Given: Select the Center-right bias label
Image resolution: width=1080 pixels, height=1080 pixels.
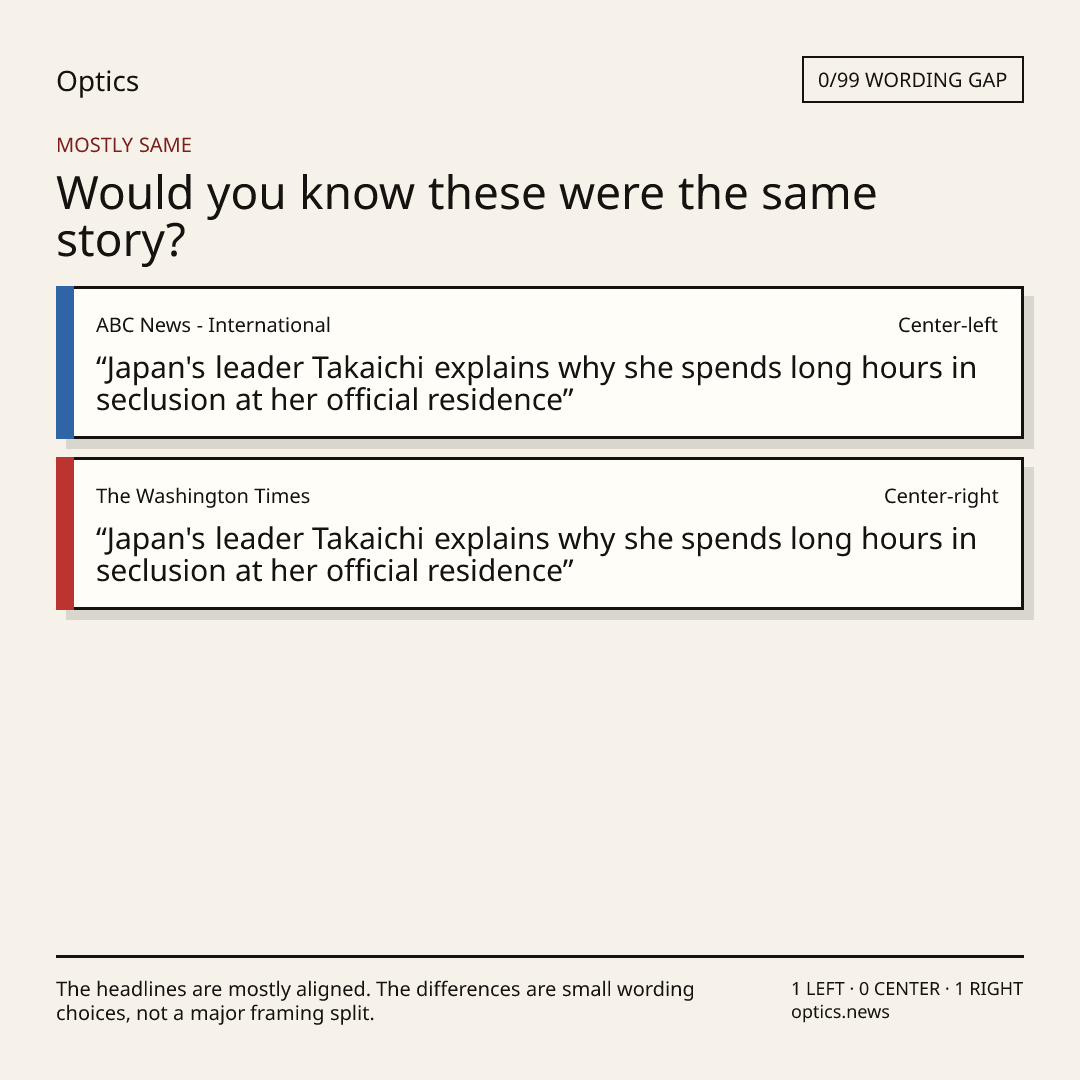Looking at the screenshot, I should [x=941, y=496].
